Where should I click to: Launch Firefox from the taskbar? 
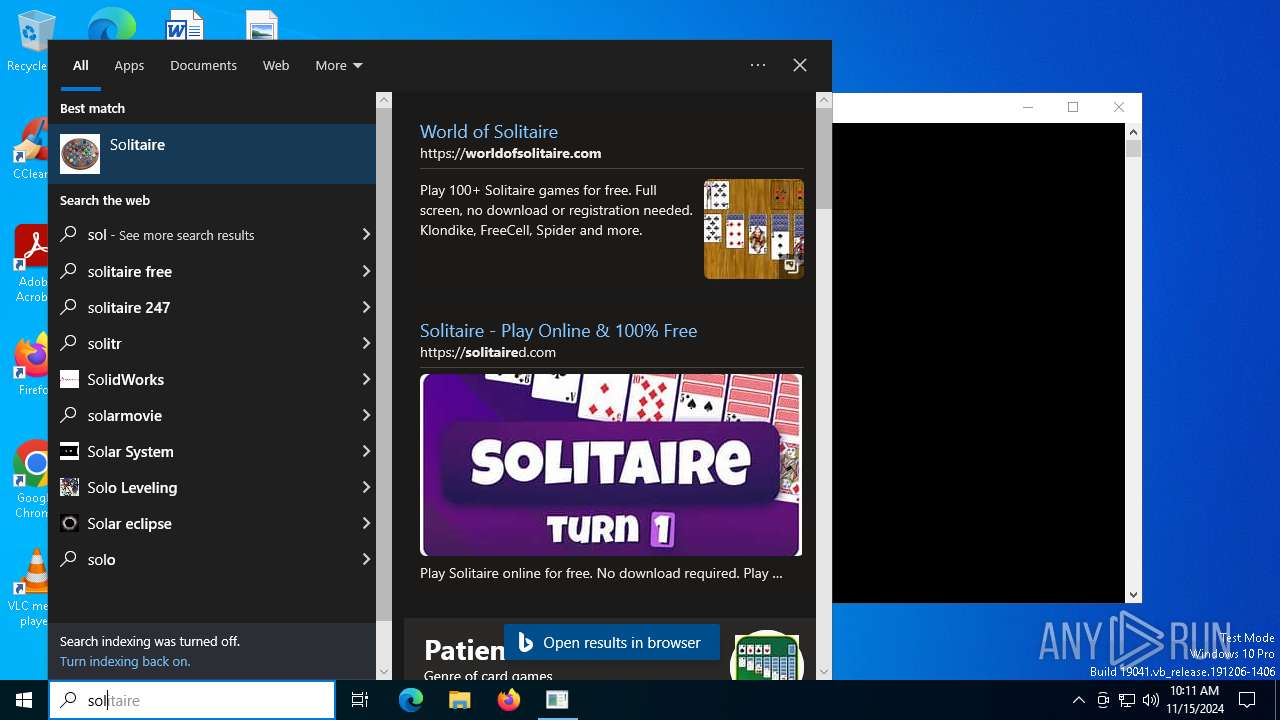point(508,700)
